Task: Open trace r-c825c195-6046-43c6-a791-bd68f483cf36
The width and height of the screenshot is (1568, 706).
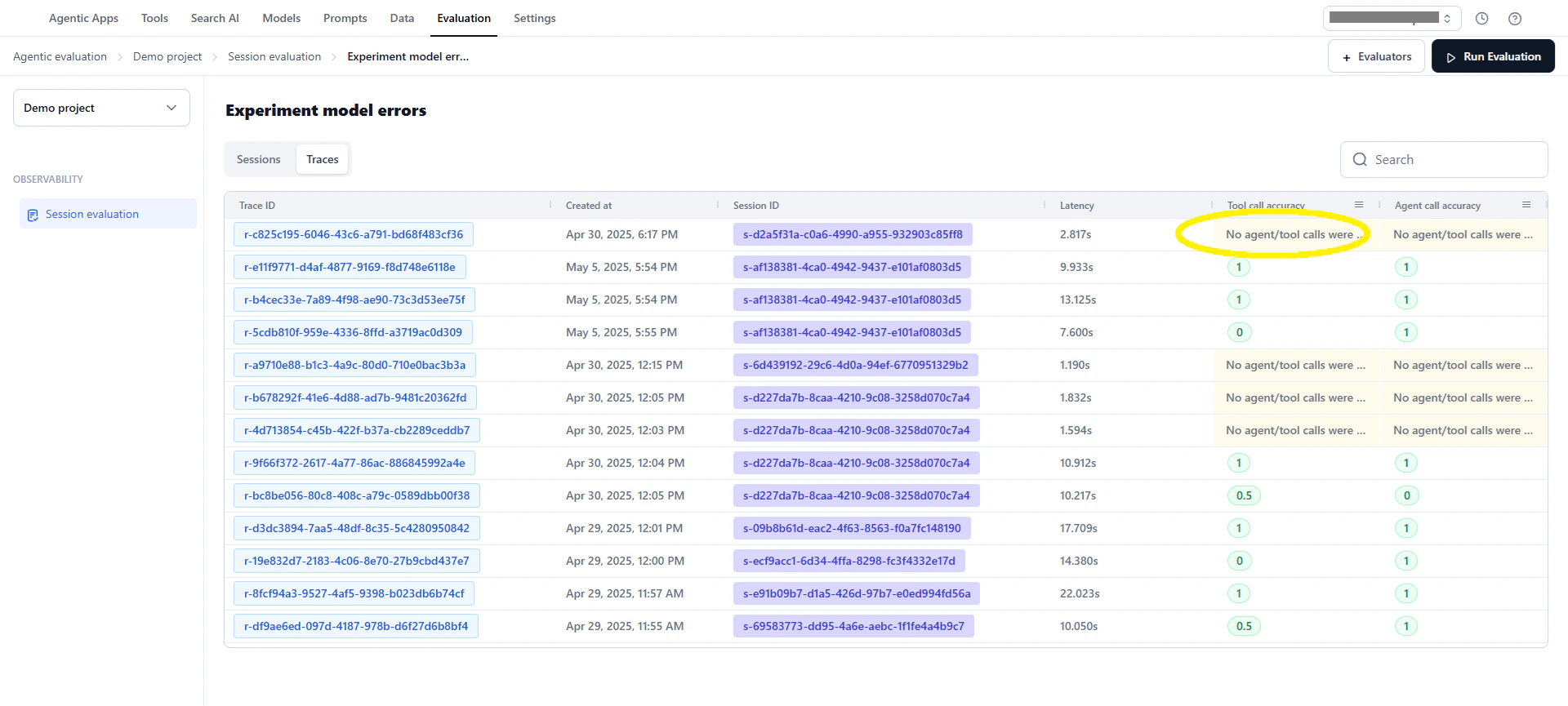Action: click(354, 234)
